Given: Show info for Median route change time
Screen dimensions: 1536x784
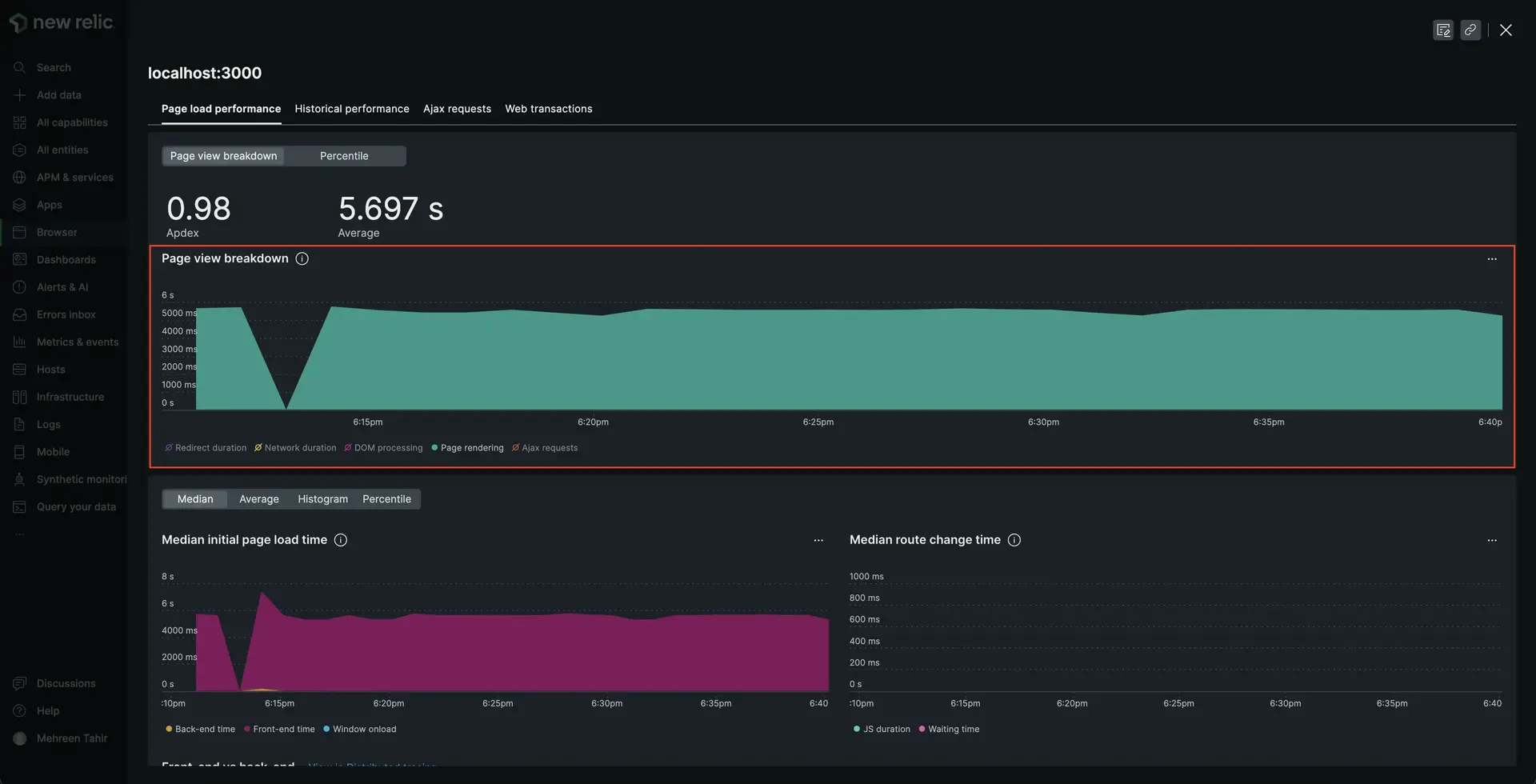Looking at the screenshot, I should 1014,540.
